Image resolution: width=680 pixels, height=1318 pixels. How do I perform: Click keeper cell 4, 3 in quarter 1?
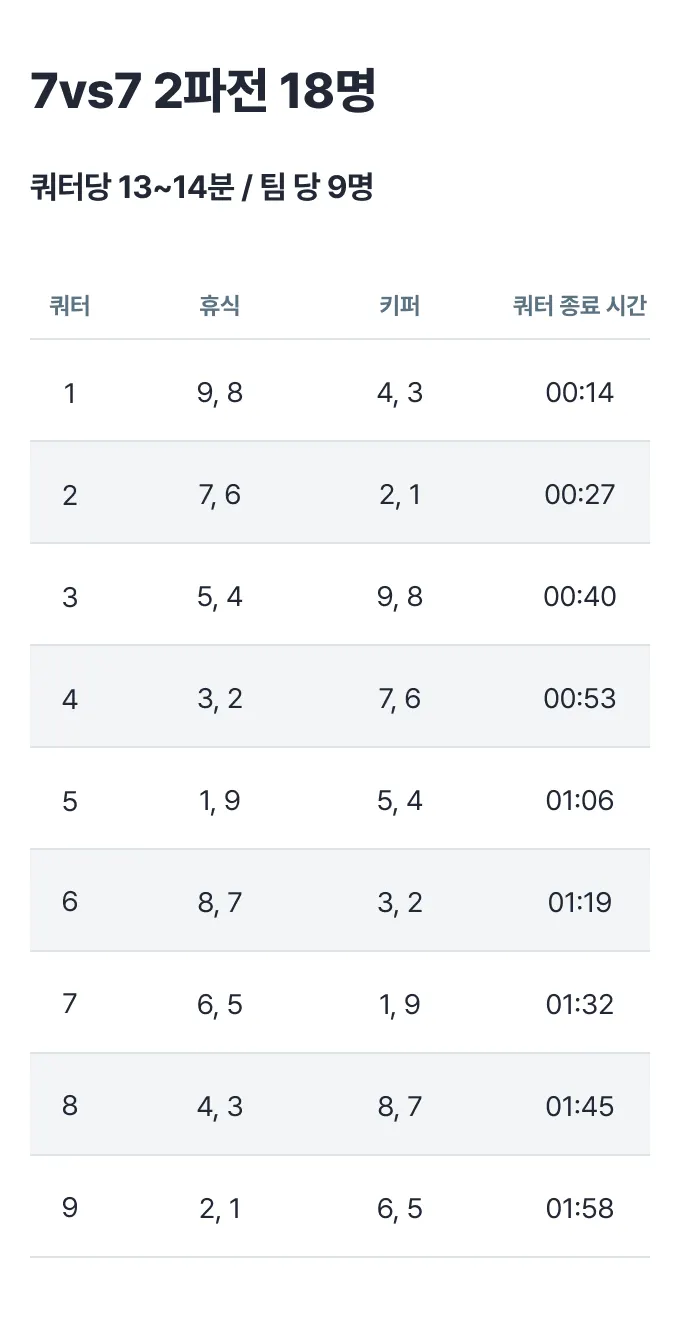(400, 393)
